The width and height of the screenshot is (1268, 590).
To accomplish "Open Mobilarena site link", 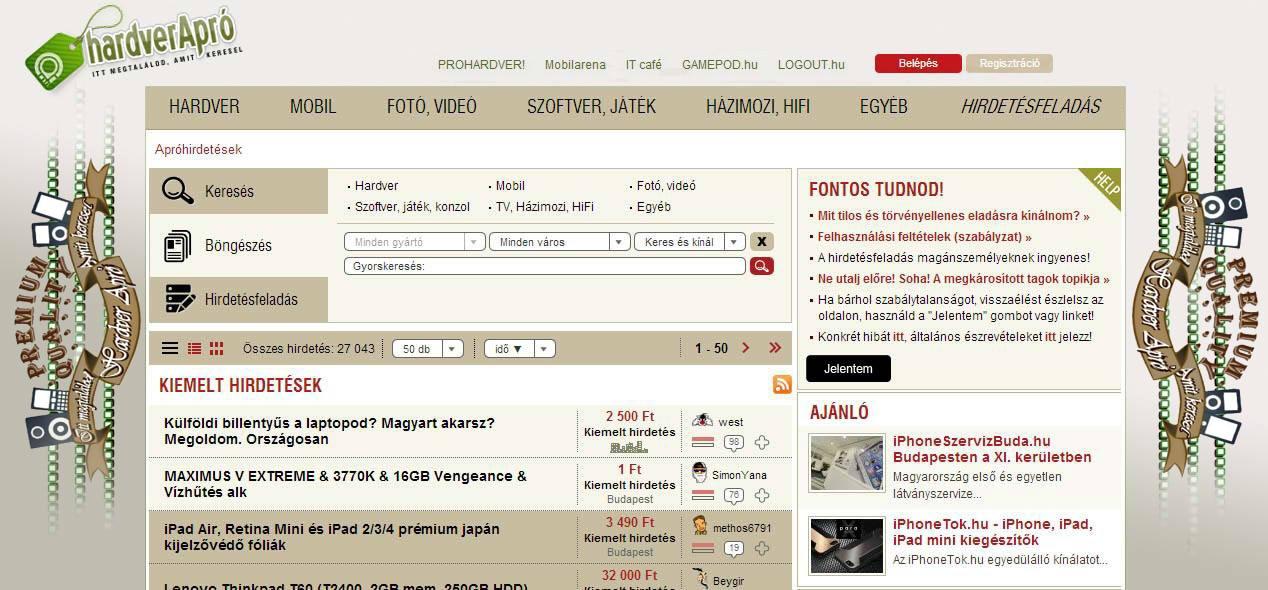I will [x=575, y=65].
